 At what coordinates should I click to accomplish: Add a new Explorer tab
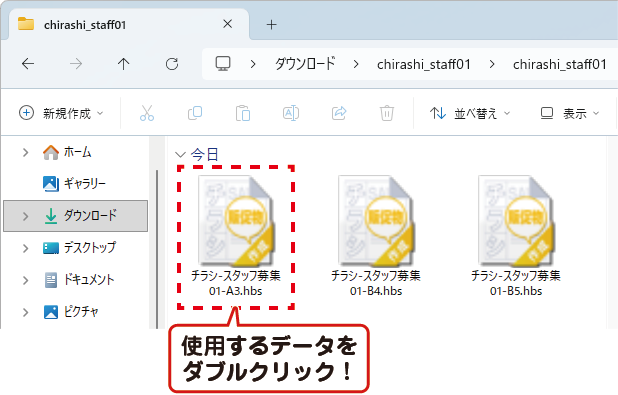(x=271, y=25)
